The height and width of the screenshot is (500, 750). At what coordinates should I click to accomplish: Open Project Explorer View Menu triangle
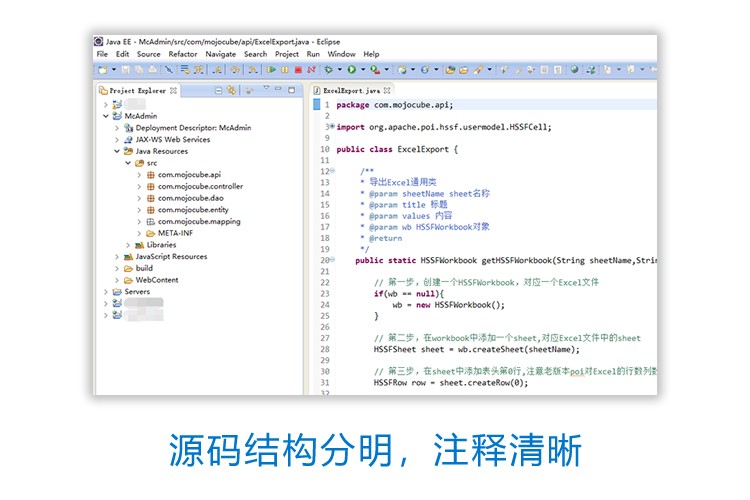pos(266,88)
